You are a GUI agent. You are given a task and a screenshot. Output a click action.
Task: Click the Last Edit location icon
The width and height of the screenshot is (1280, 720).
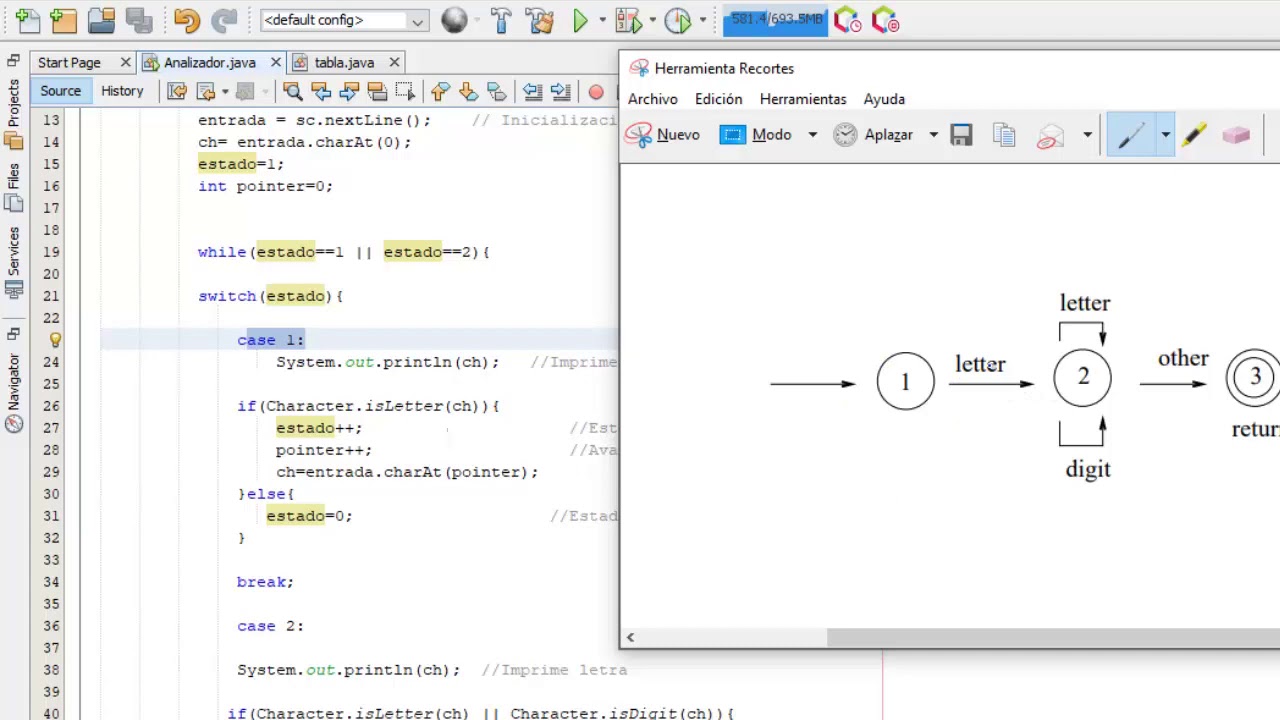[177, 92]
